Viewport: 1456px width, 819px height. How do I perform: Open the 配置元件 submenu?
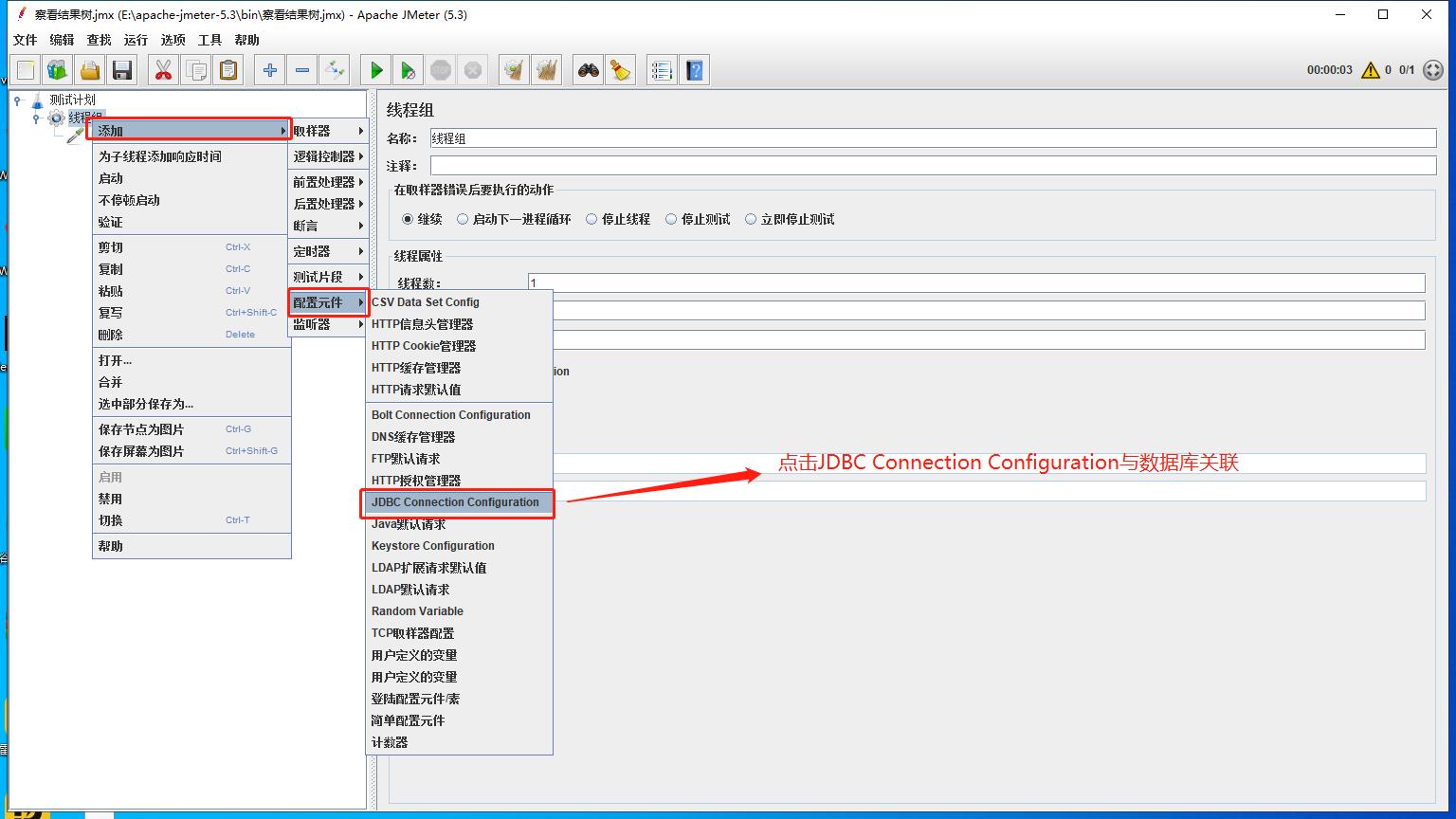328,302
